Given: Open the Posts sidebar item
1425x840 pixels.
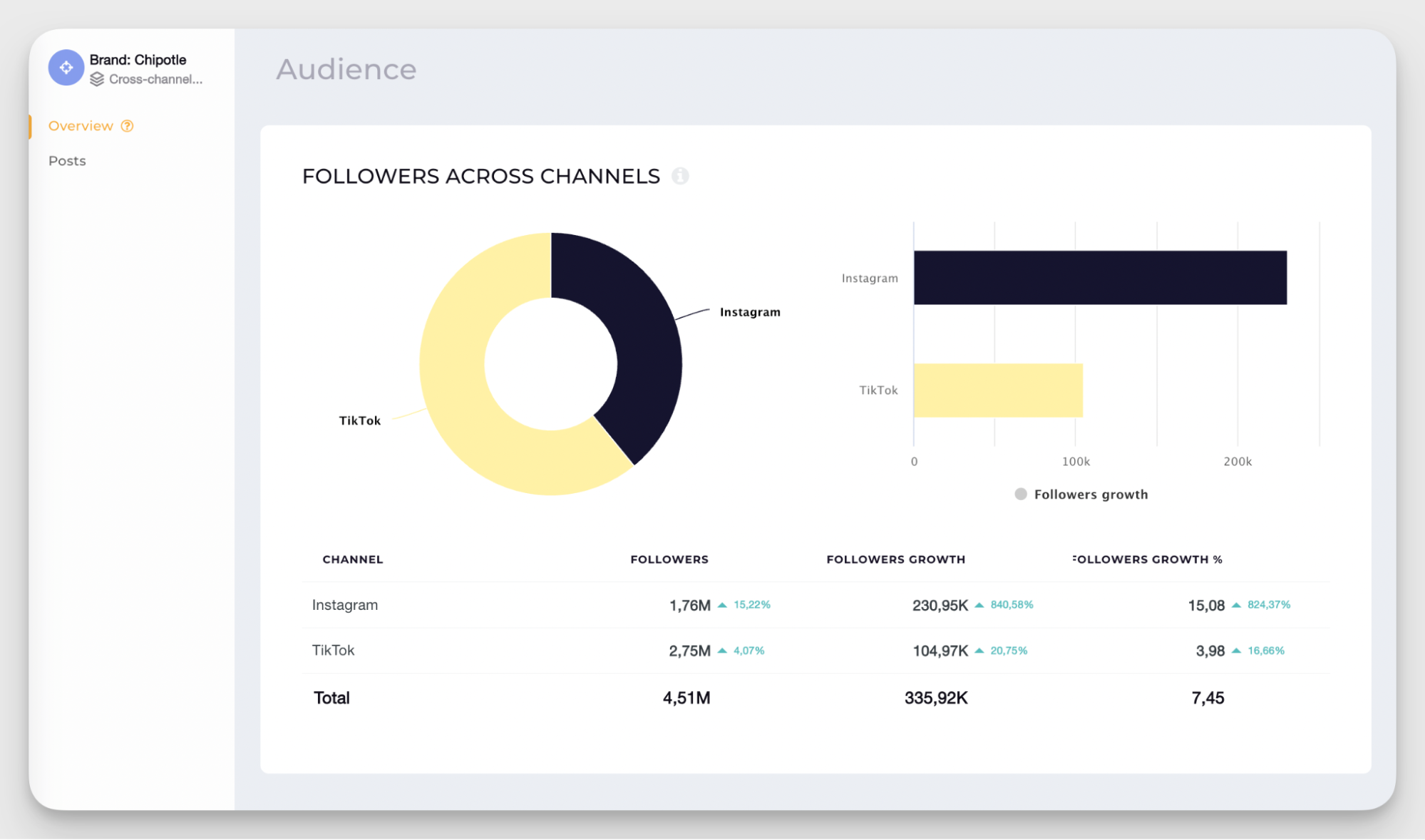Looking at the screenshot, I should (67, 161).
